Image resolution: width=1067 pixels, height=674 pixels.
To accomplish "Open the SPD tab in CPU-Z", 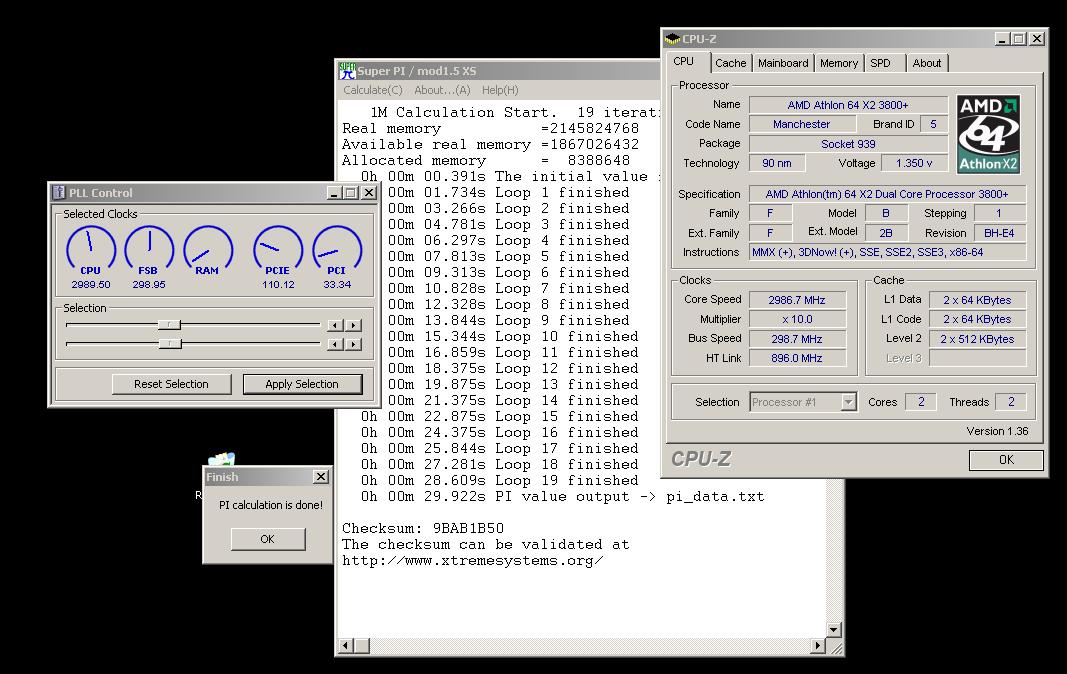I will click(x=880, y=63).
